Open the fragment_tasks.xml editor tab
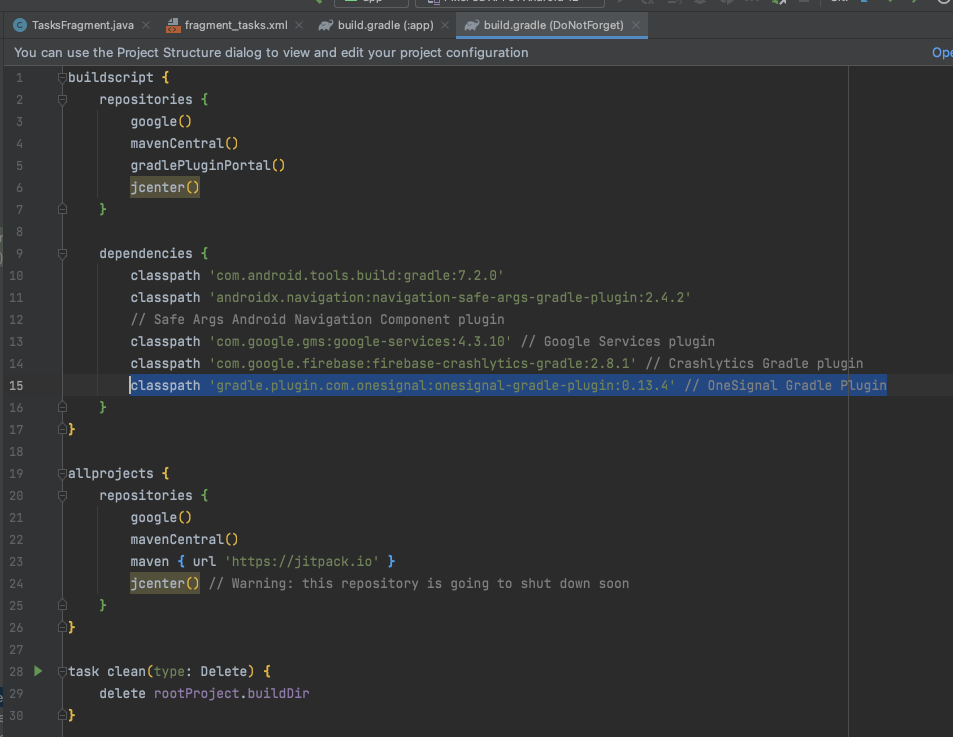The height and width of the screenshot is (737, 953). pos(236,25)
